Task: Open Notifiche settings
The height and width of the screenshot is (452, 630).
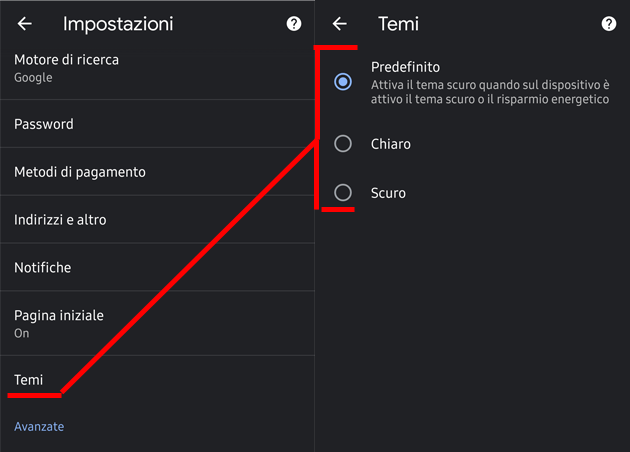Action: 43,267
